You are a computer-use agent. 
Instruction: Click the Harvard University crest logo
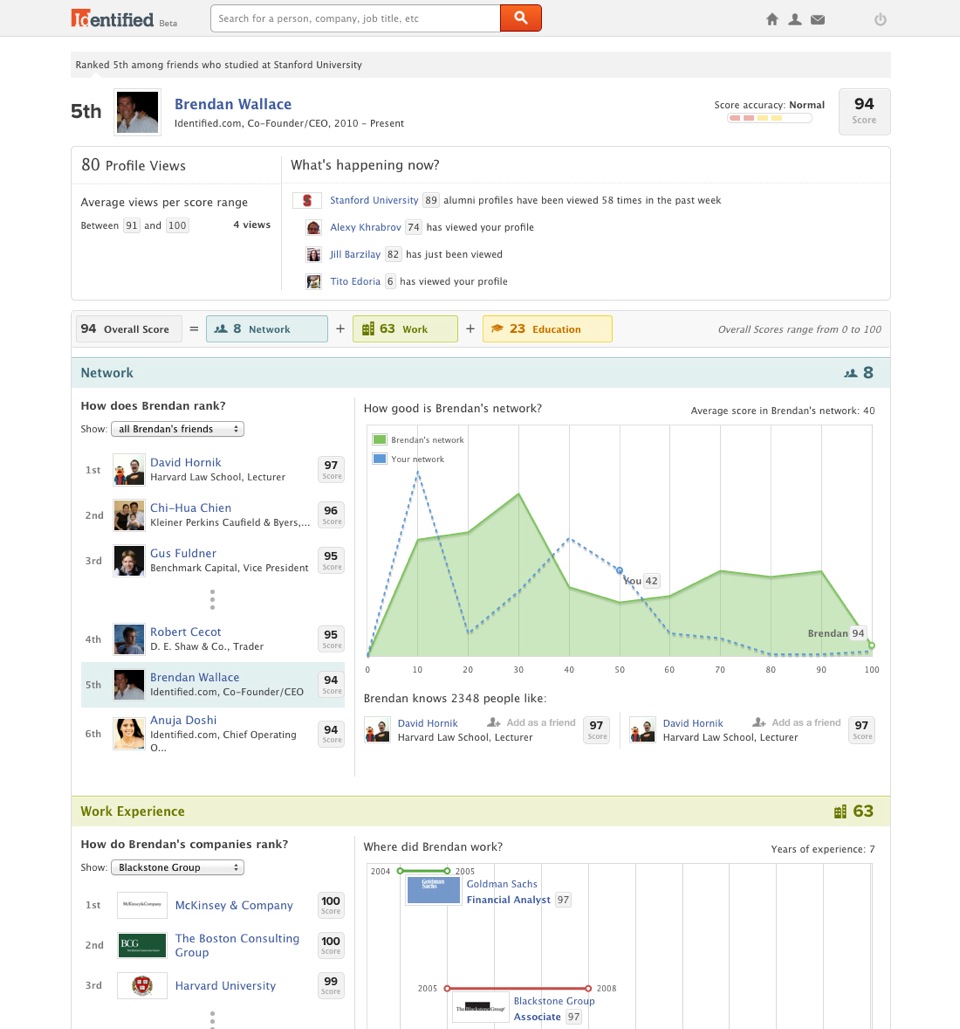pyautogui.click(x=142, y=985)
